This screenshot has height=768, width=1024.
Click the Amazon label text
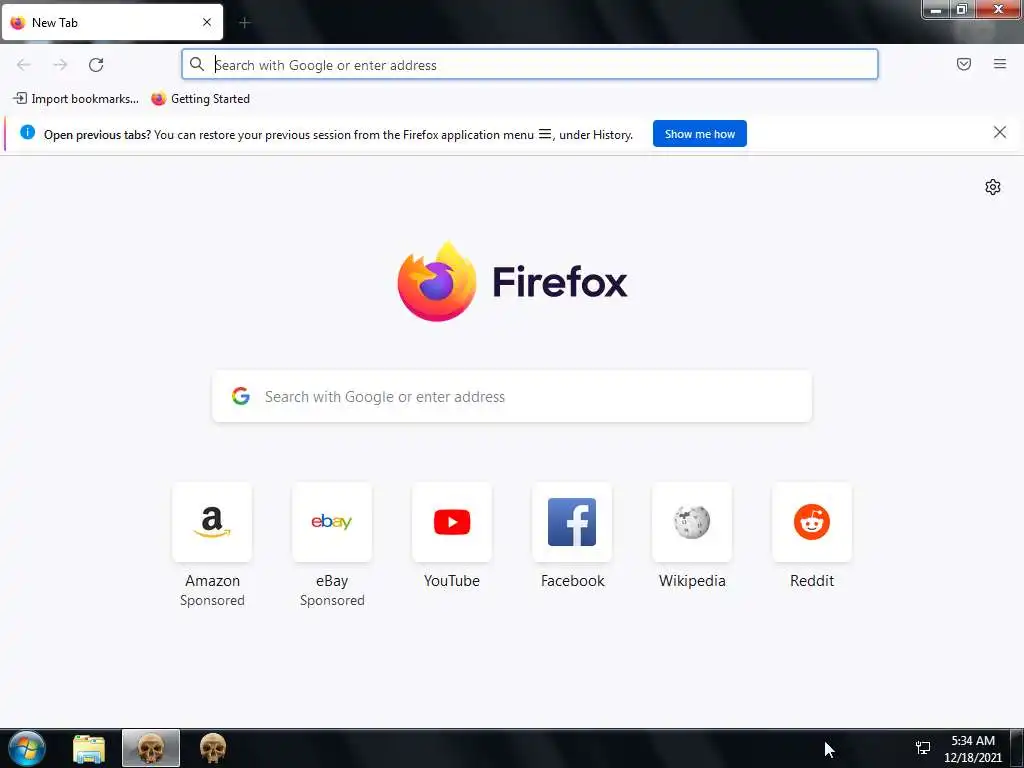coord(212,581)
